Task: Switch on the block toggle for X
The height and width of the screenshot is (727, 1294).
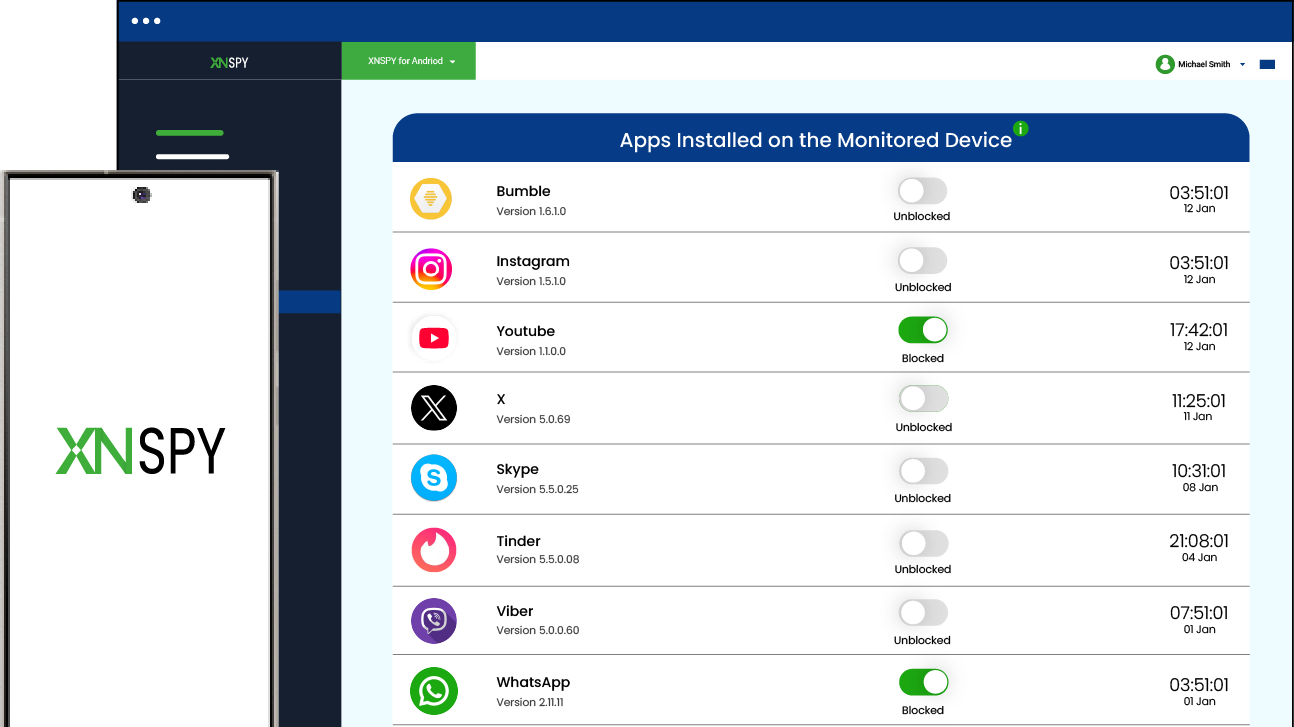Action: [922, 400]
